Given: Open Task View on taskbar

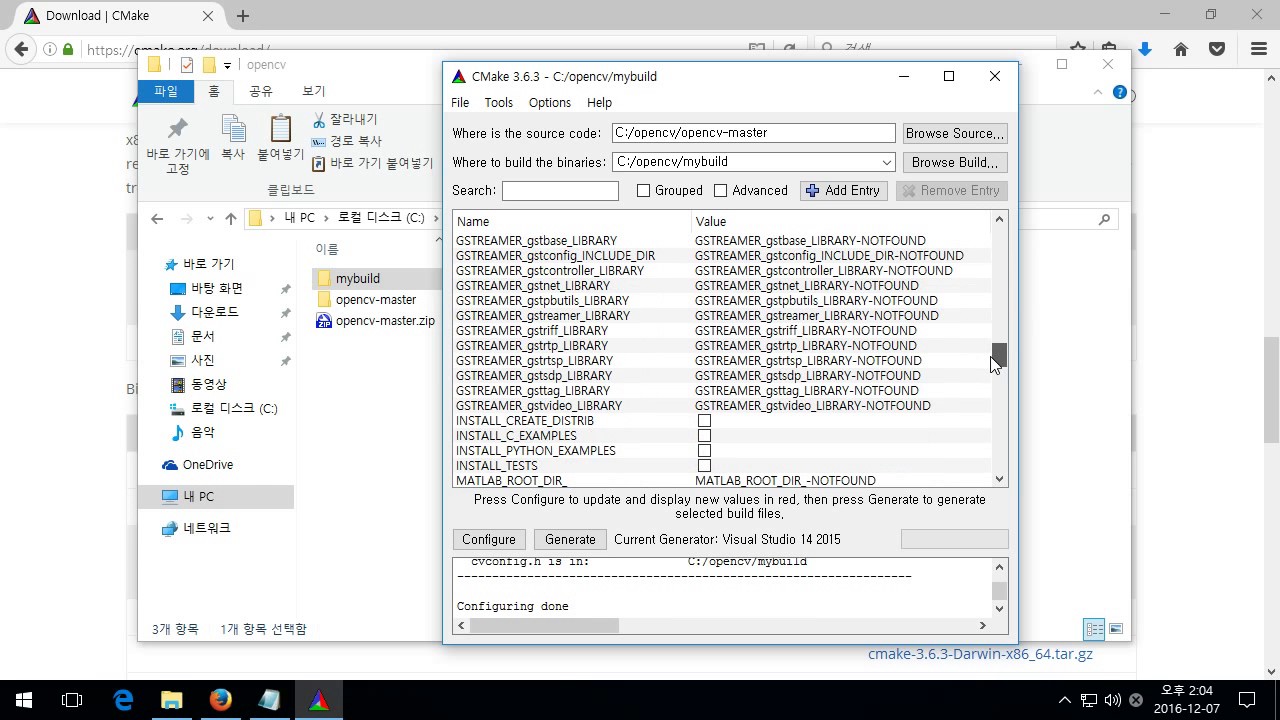Looking at the screenshot, I should [72, 700].
